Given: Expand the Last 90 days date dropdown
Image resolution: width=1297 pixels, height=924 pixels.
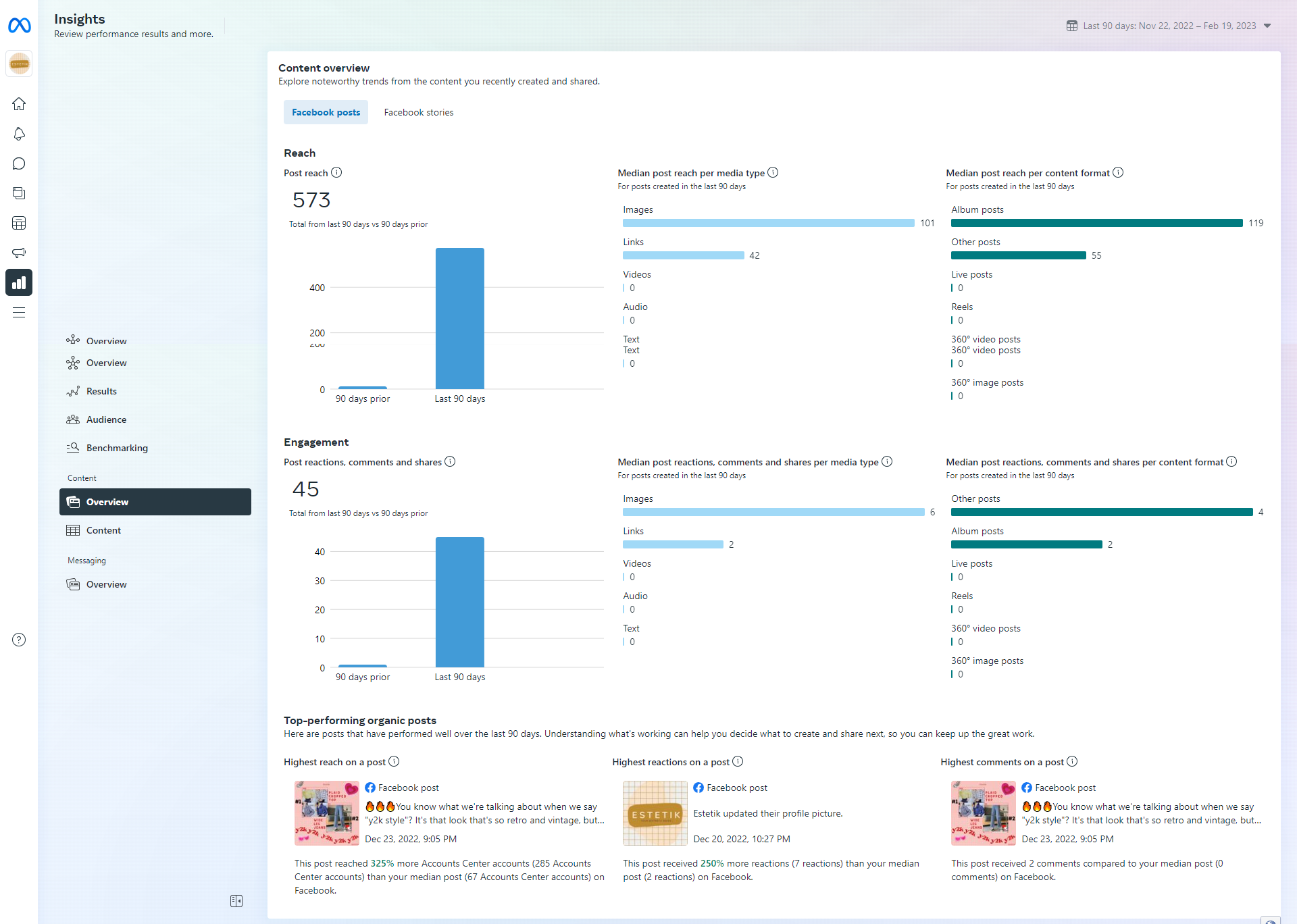Looking at the screenshot, I should click(x=1169, y=26).
